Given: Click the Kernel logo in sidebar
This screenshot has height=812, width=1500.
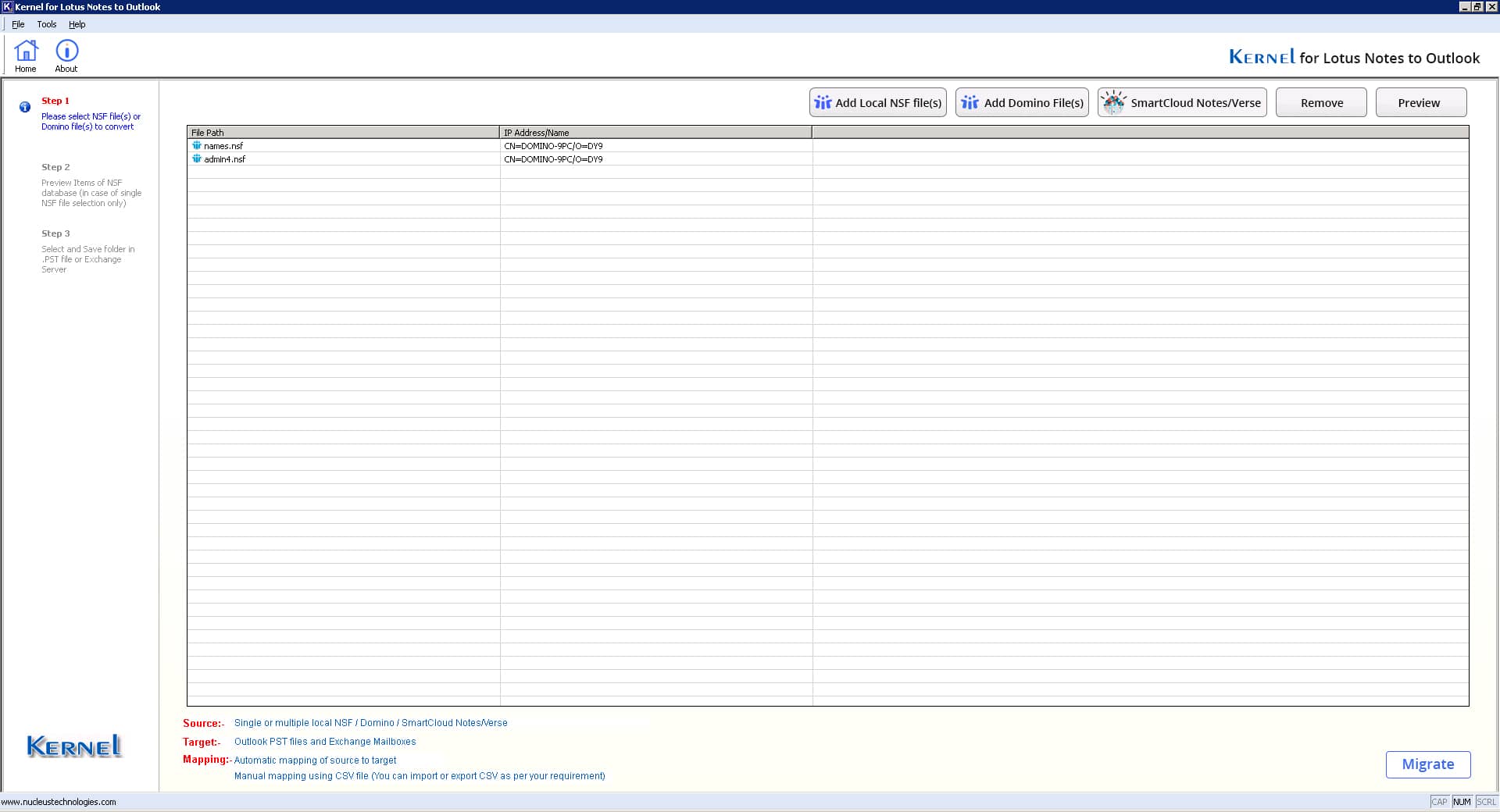Looking at the screenshot, I should coord(74,746).
